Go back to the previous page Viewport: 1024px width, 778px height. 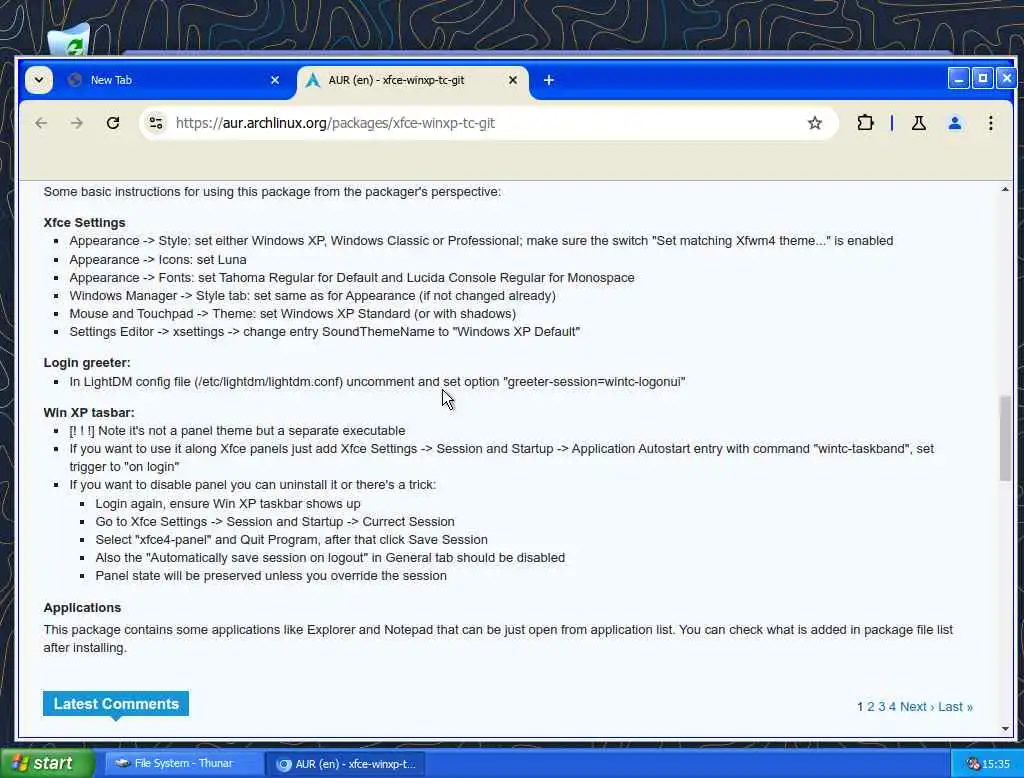tap(41, 123)
